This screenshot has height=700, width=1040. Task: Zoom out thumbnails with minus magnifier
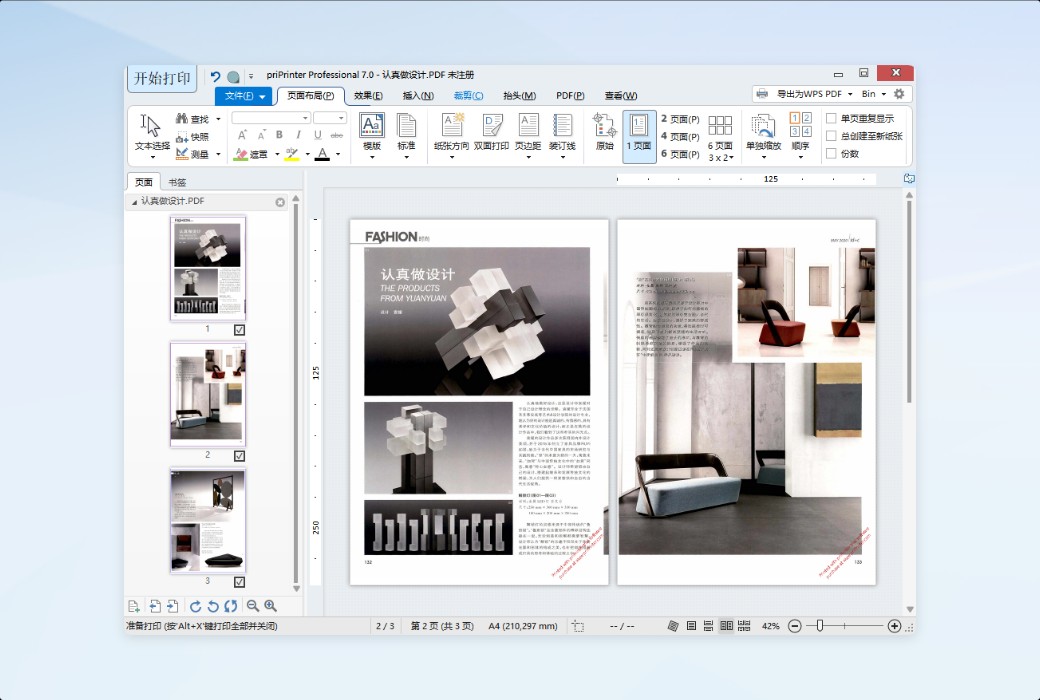click(x=253, y=606)
